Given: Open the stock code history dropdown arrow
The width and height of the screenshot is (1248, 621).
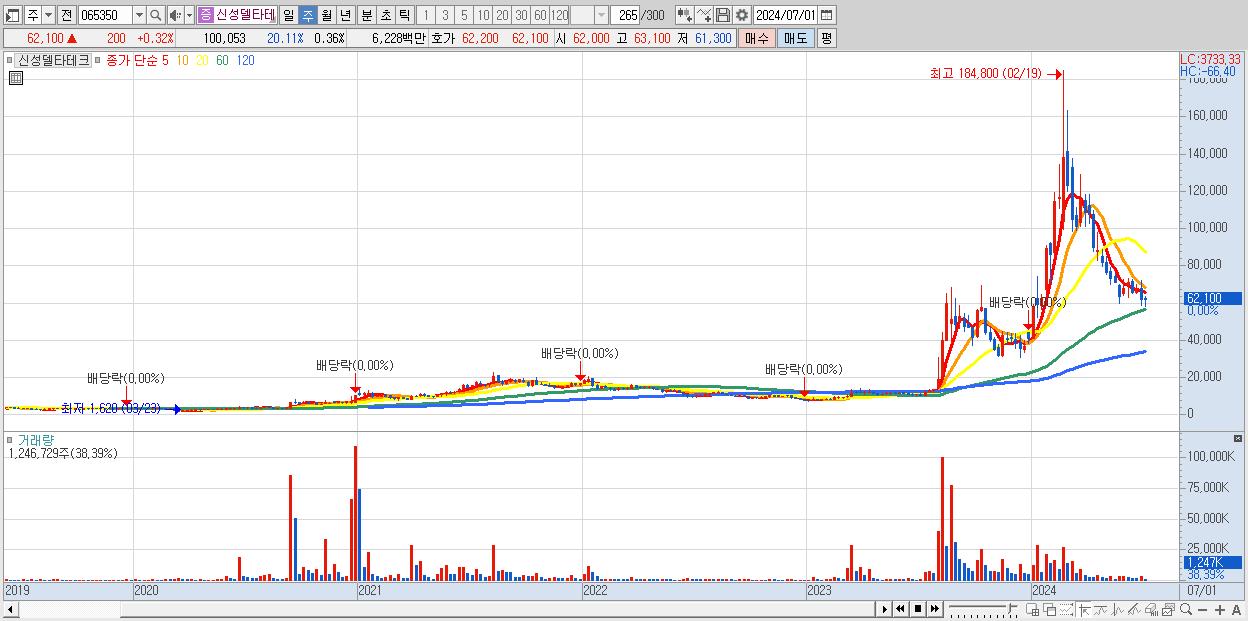Looking at the screenshot, I should tap(139, 15).
